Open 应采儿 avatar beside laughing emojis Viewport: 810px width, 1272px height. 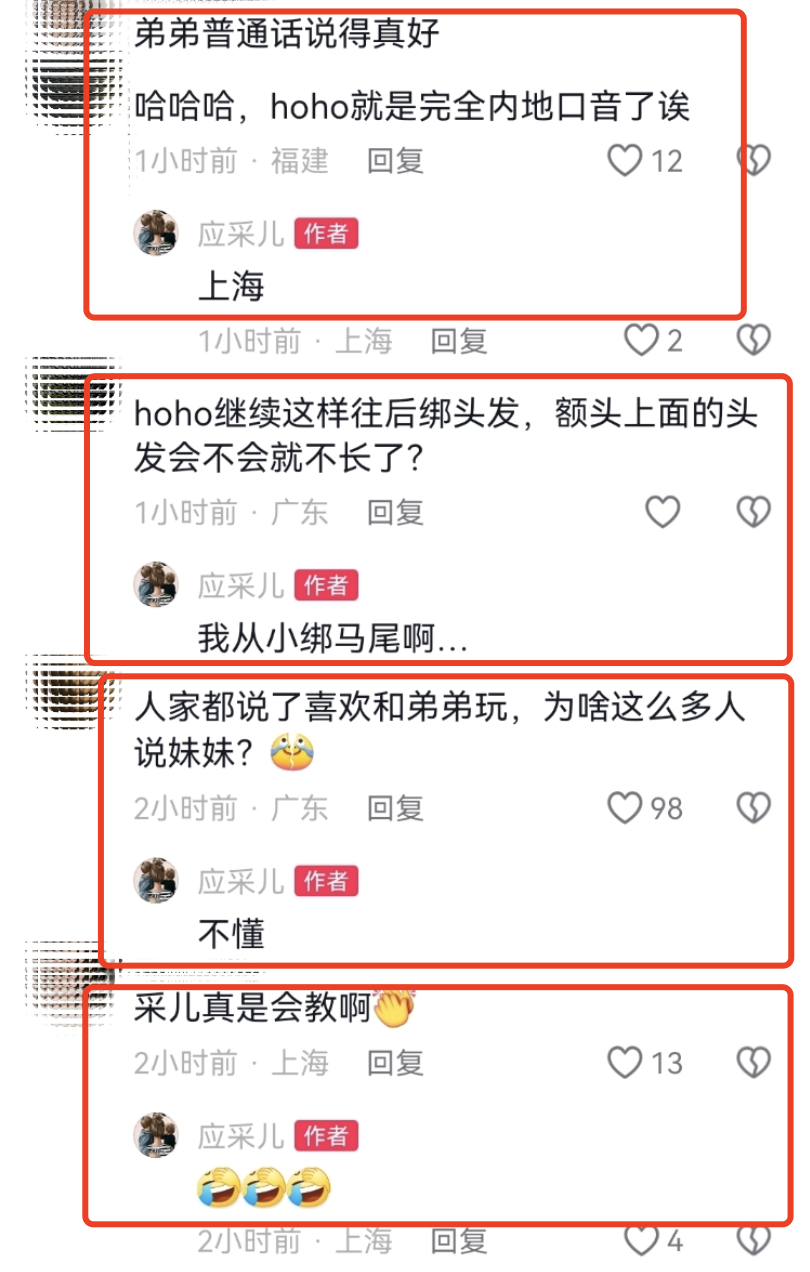pyautogui.click(x=156, y=1135)
